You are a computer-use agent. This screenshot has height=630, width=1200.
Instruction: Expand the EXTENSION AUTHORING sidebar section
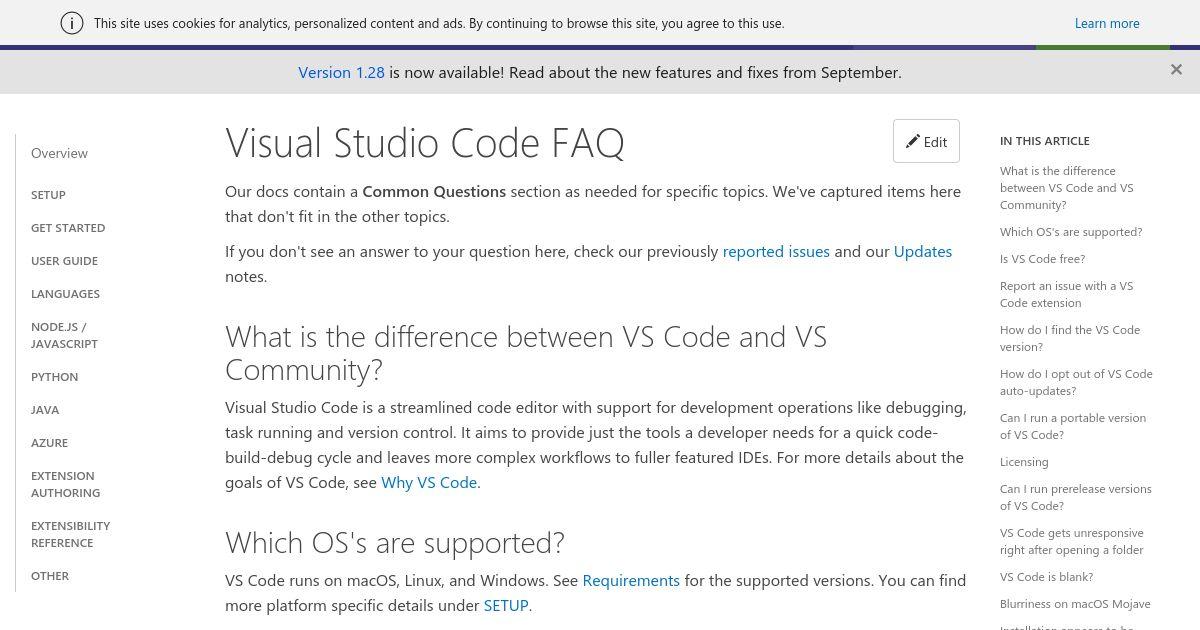pos(65,484)
